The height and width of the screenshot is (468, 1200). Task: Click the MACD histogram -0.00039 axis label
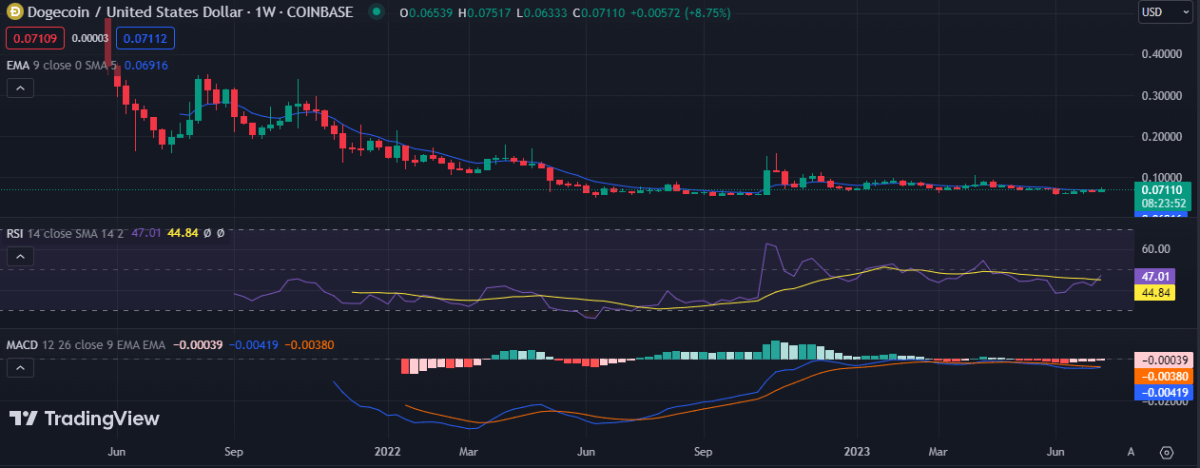pyautogui.click(x=1162, y=360)
